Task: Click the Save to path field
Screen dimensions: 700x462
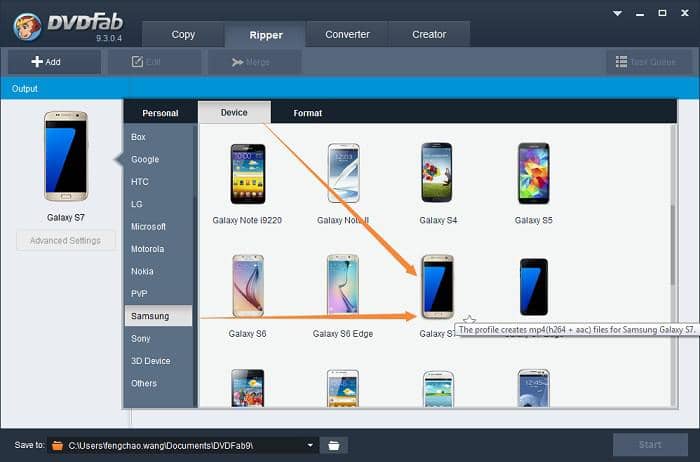Action: coord(183,445)
